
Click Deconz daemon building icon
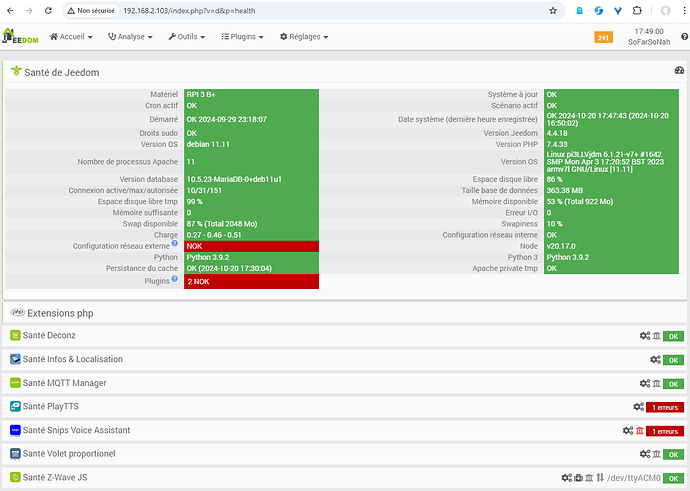point(657,336)
